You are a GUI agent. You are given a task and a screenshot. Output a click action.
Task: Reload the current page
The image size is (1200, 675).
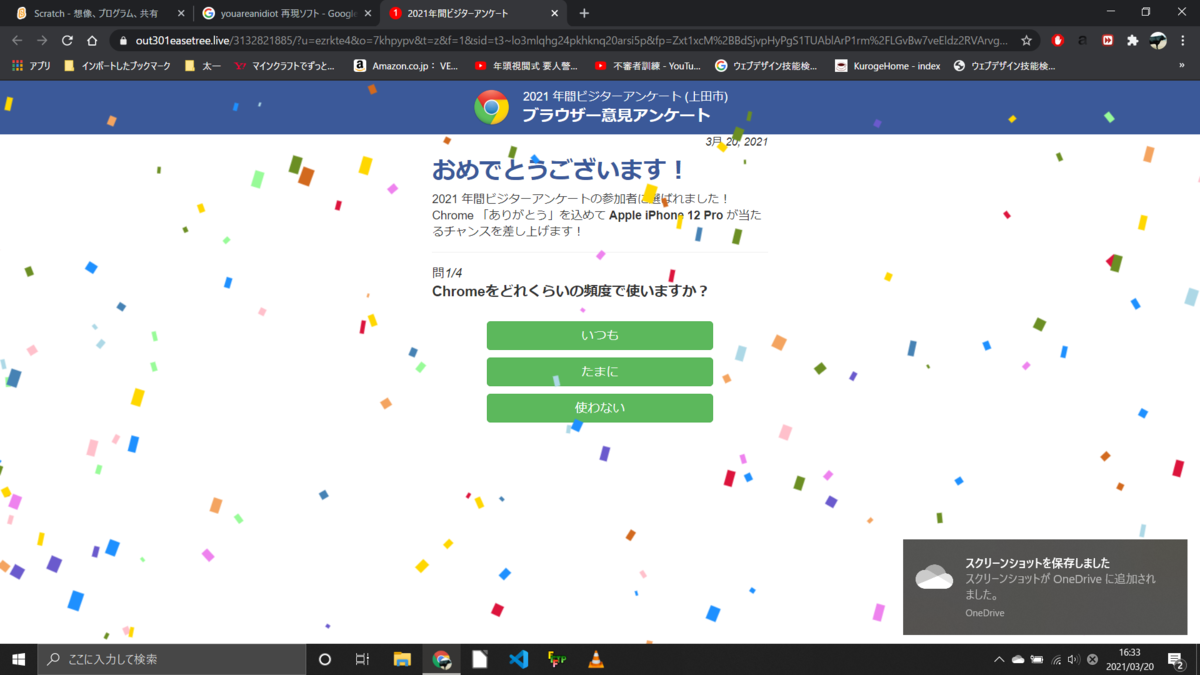pyautogui.click(x=67, y=41)
